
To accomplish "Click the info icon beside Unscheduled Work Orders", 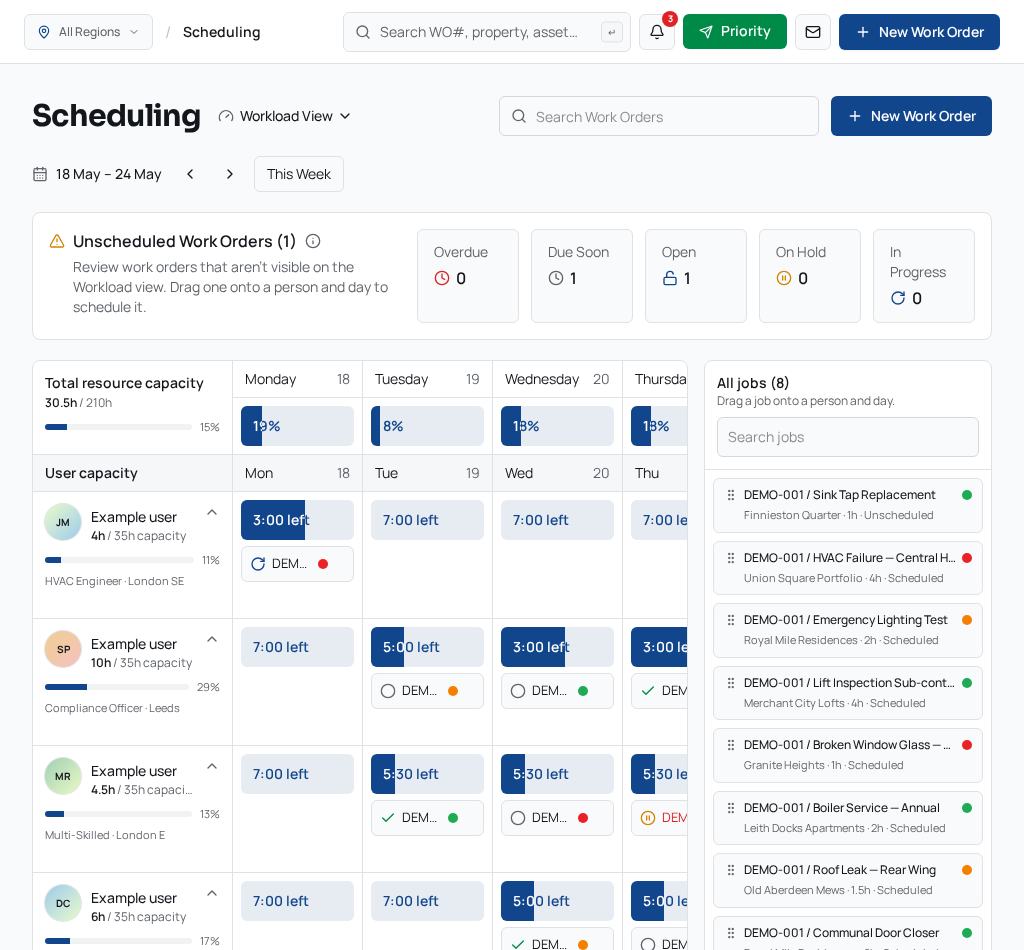I will [x=313, y=242].
